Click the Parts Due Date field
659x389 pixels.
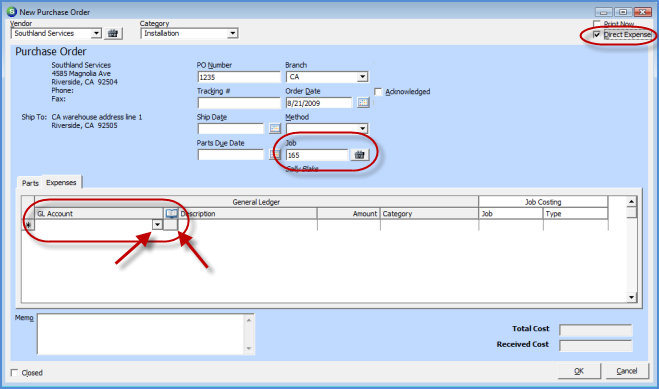point(231,155)
